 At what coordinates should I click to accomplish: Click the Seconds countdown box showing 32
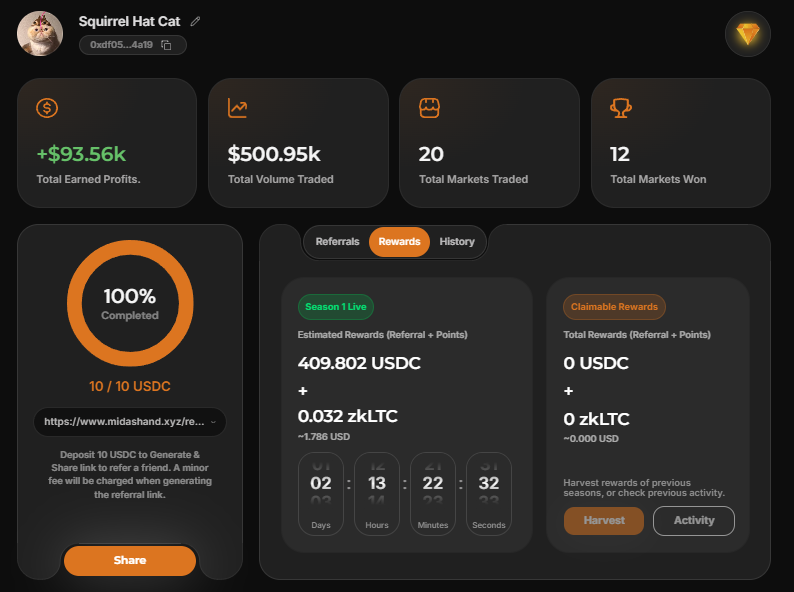point(489,494)
